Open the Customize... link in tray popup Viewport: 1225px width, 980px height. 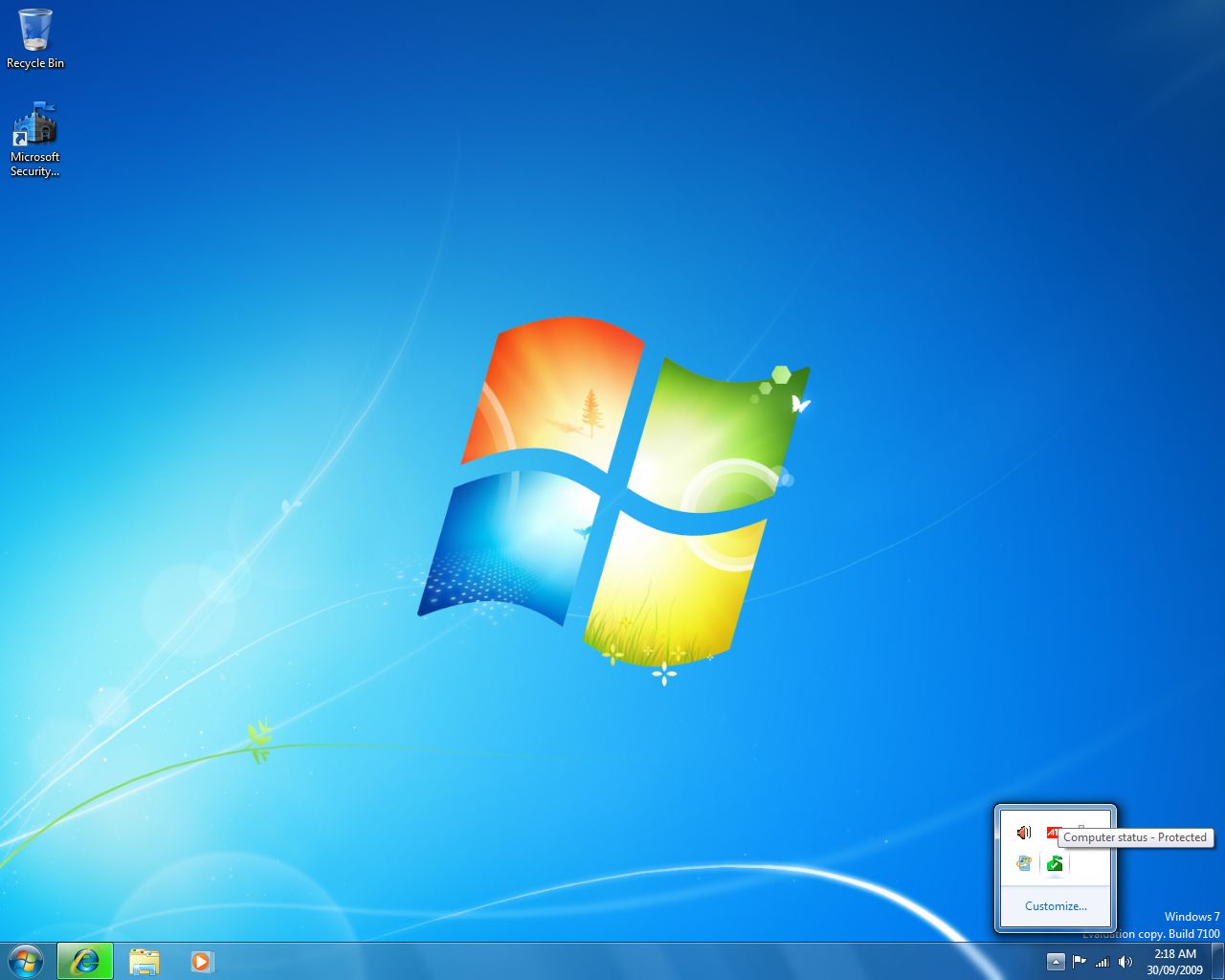click(1056, 906)
